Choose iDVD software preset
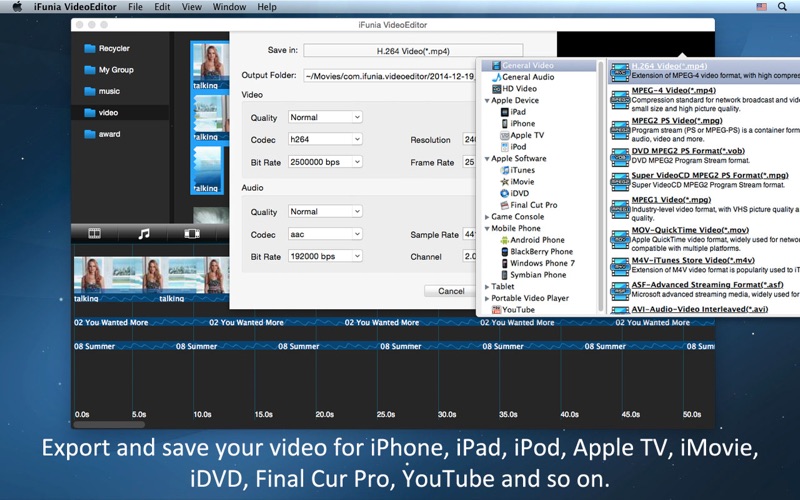This screenshot has height=500, width=800. (x=514, y=193)
